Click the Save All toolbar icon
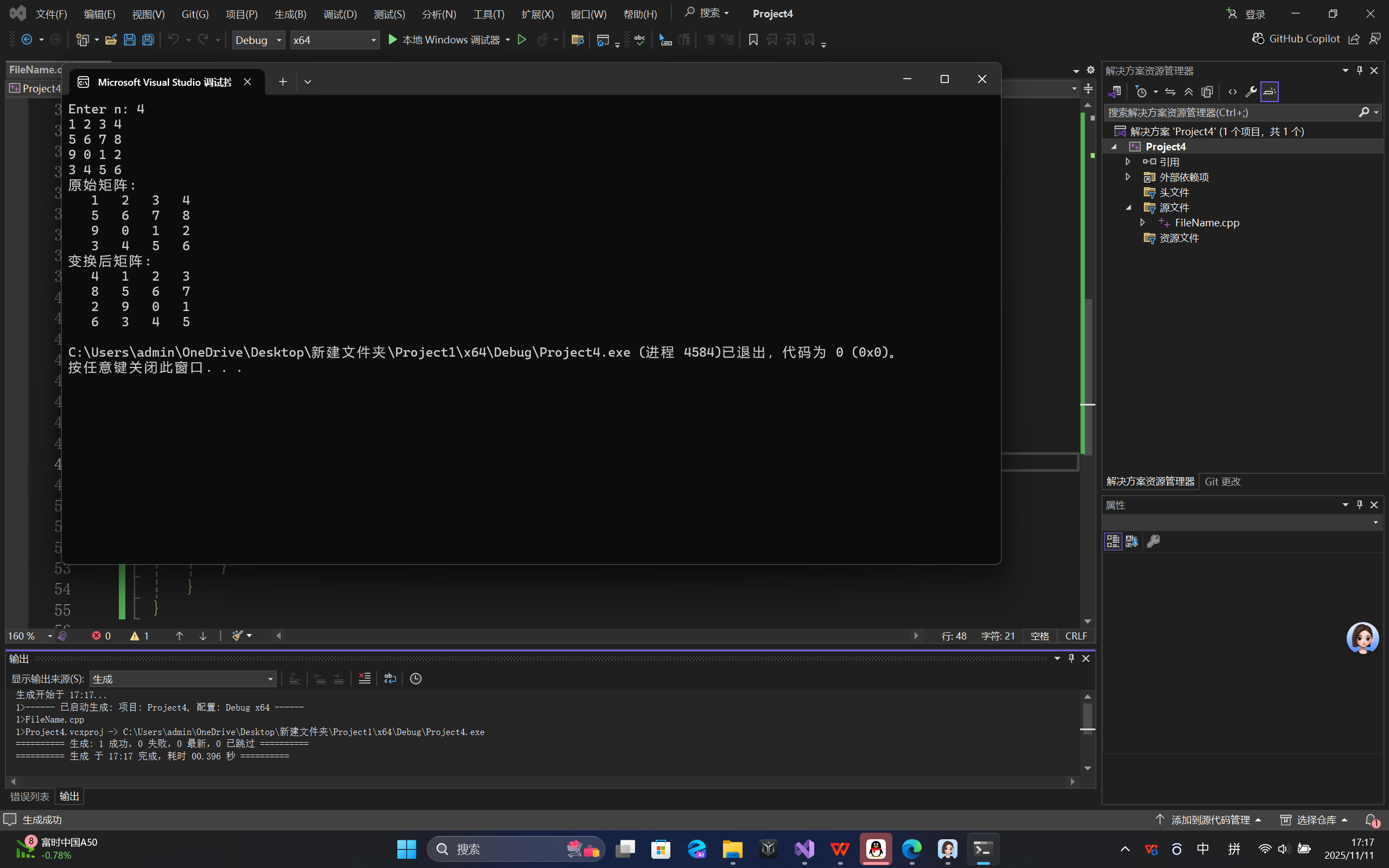This screenshot has height=868, width=1389. (148, 40)
